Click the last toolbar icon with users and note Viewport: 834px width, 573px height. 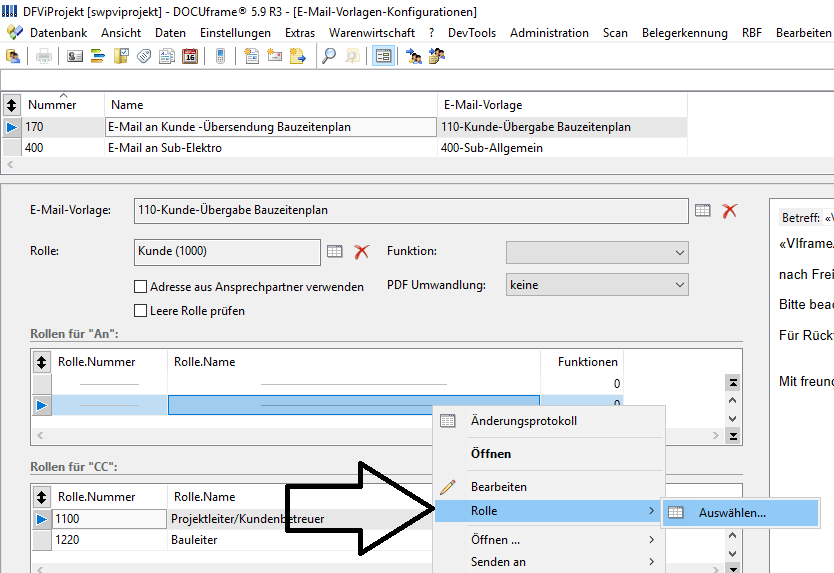point(437,56)
